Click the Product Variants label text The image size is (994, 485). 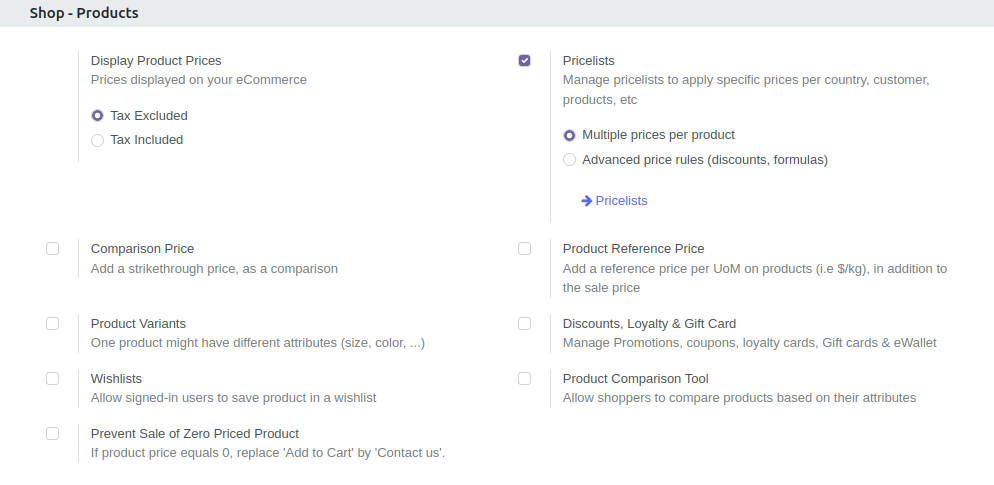(x=138, y=323)
